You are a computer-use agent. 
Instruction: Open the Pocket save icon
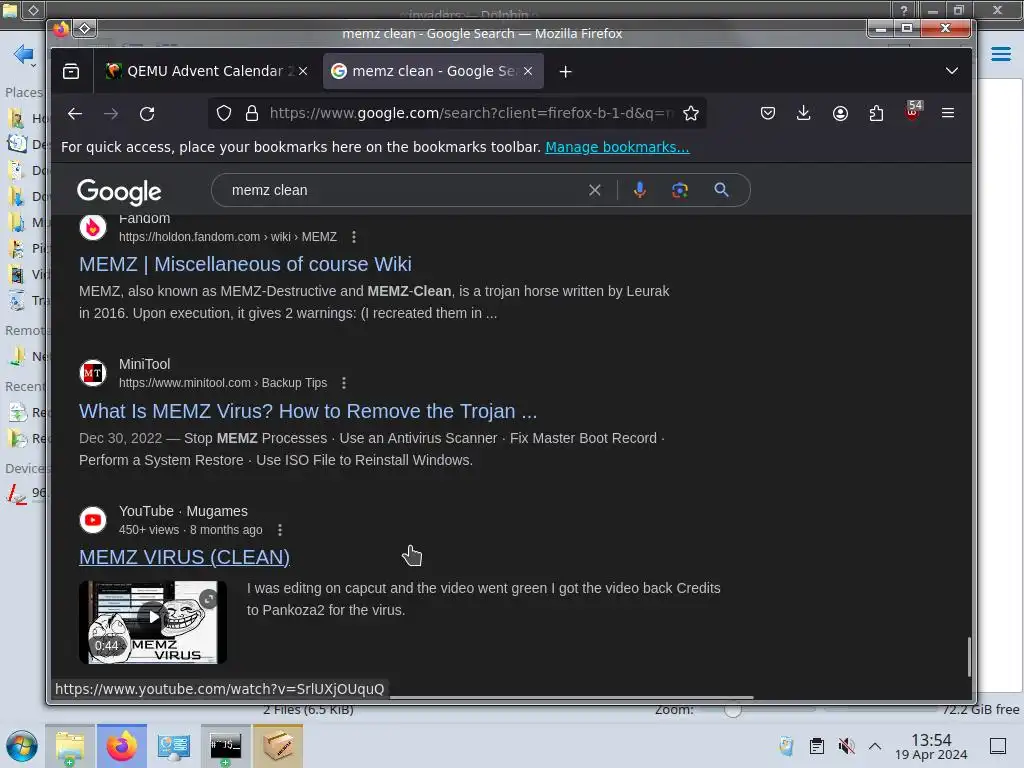click(768, 114)
